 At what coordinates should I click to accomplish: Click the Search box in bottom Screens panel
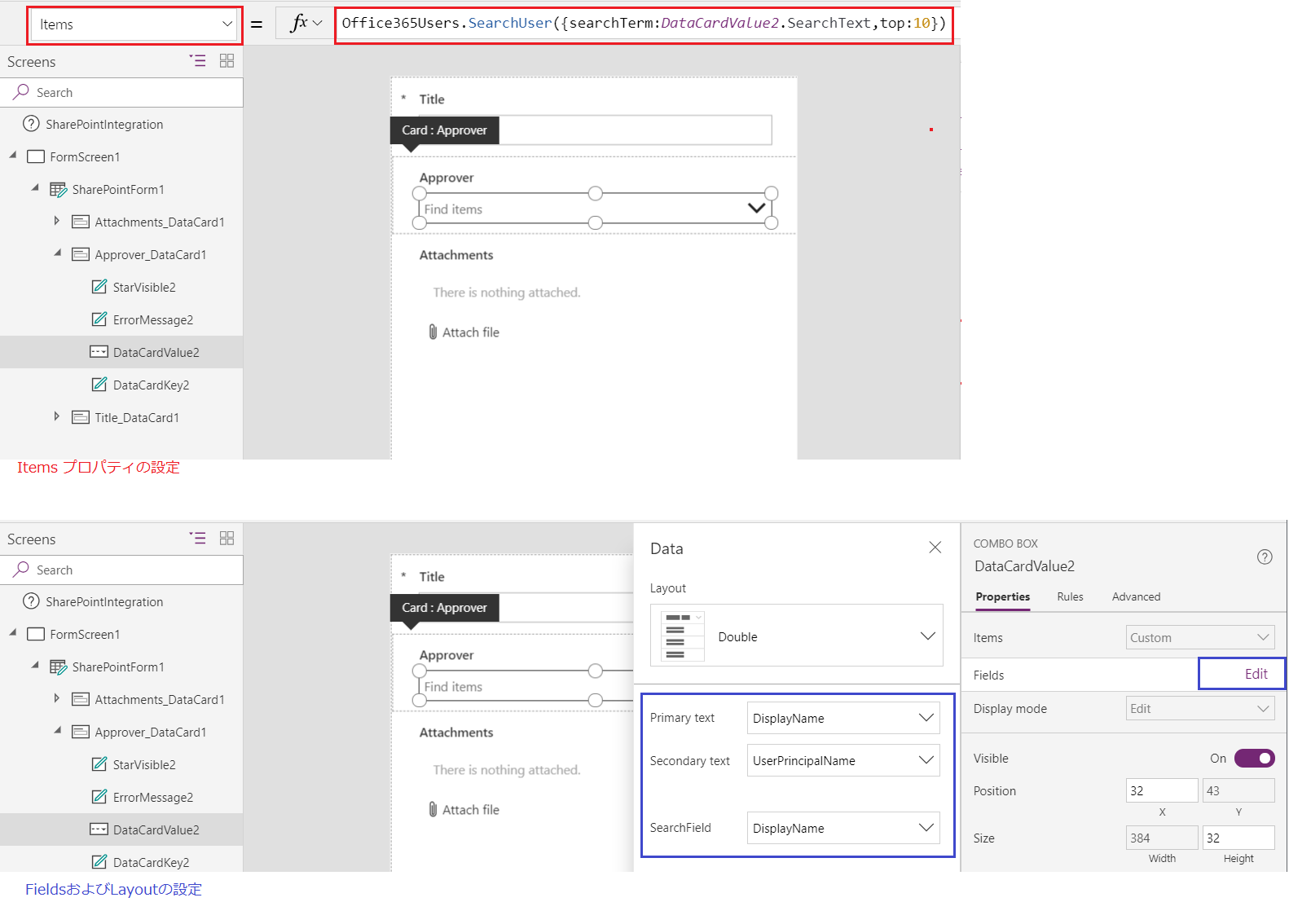121,570
